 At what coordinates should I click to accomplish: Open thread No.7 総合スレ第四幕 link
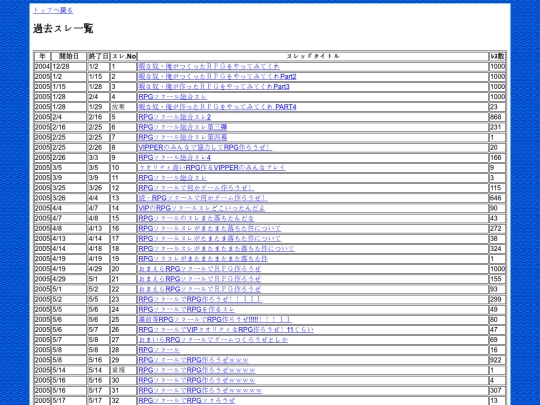click(x=183, y=137)
